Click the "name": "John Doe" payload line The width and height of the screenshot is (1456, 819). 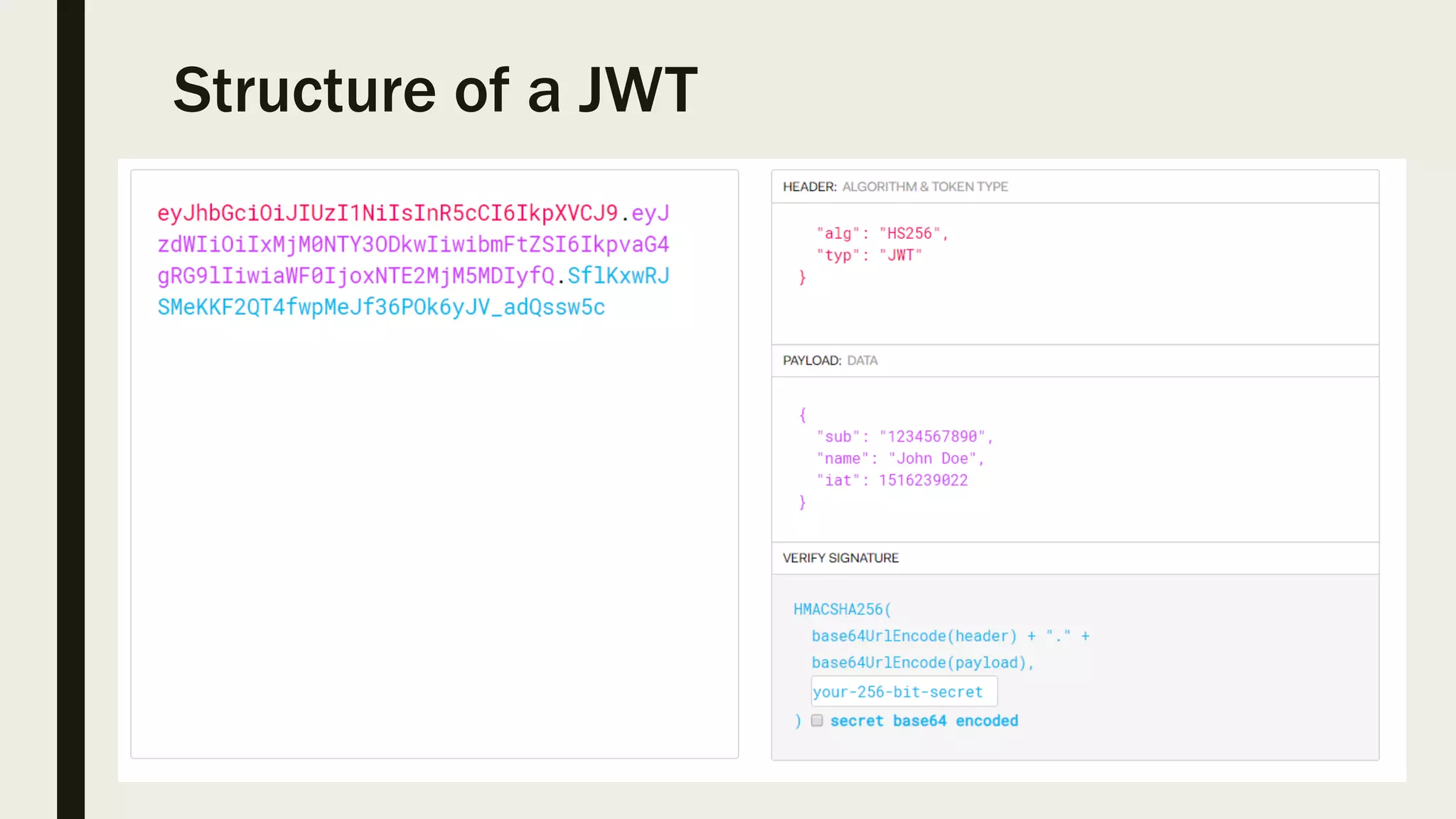[x=900, y=459]
